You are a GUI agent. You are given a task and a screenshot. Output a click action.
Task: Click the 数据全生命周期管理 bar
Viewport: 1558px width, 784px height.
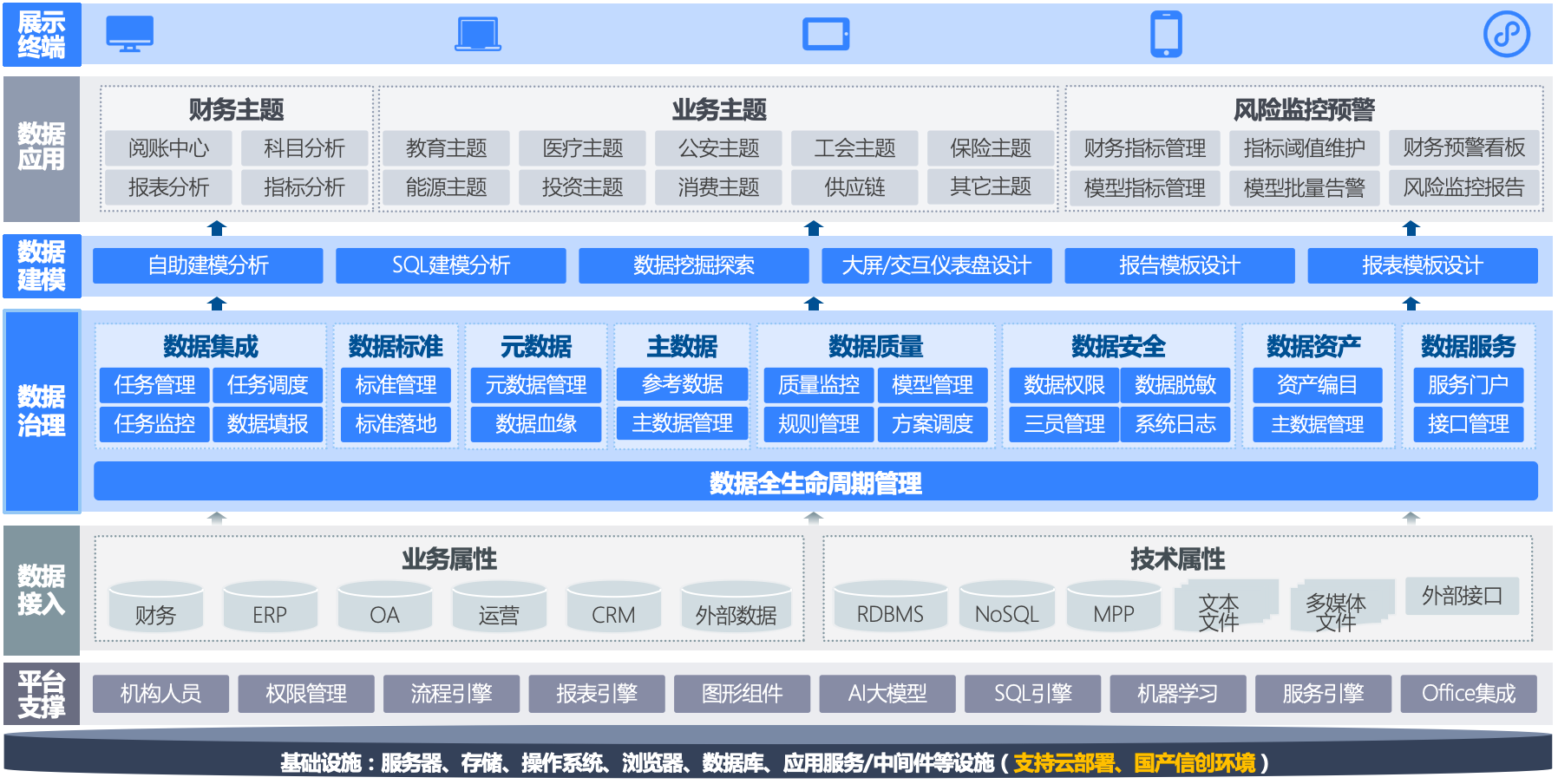(x=815, y=482)
